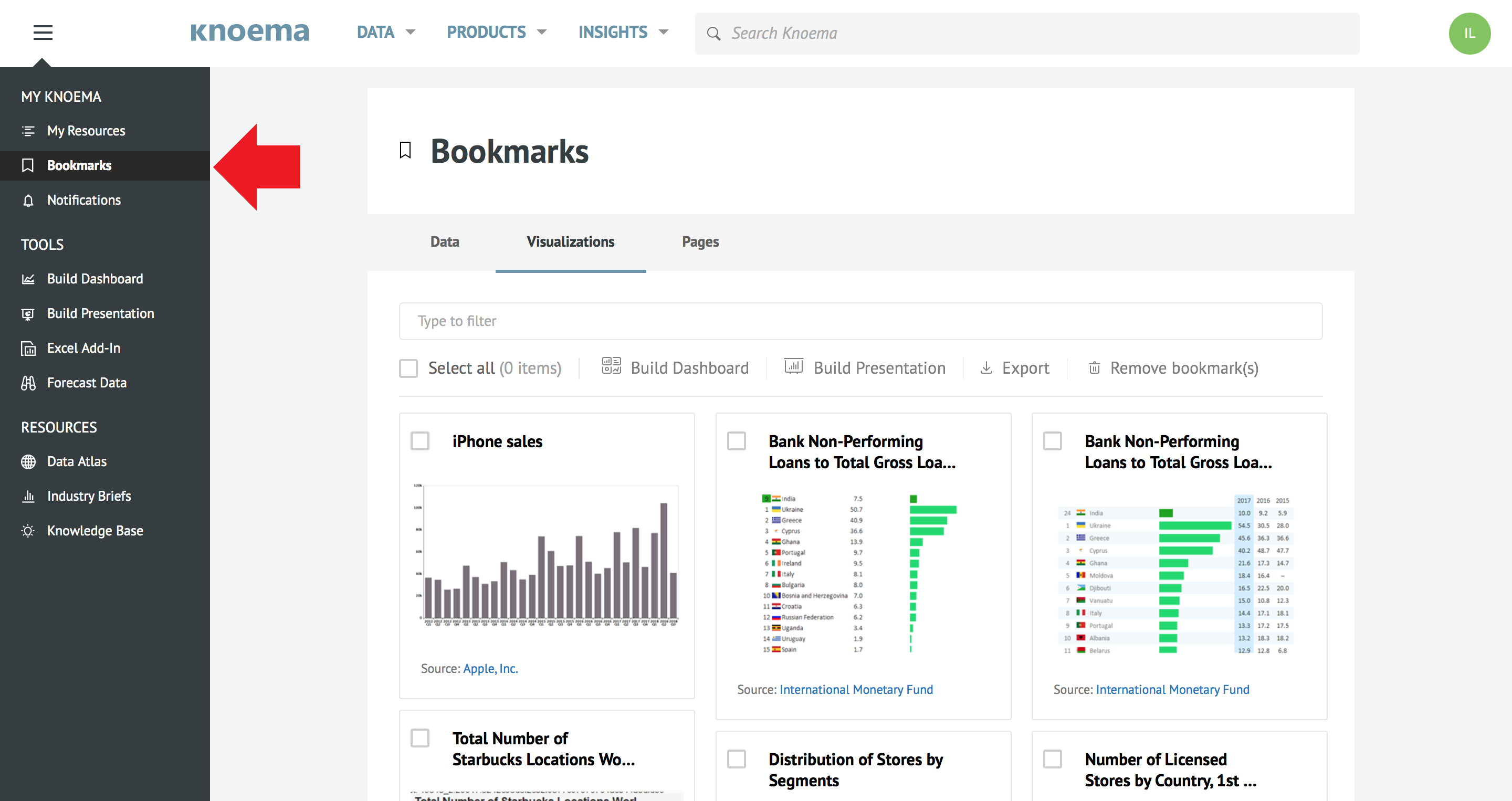Screen dimensions: 1512x801
Task: Click the Apple, Inc. source link
Action: click(x=490, y=668)
